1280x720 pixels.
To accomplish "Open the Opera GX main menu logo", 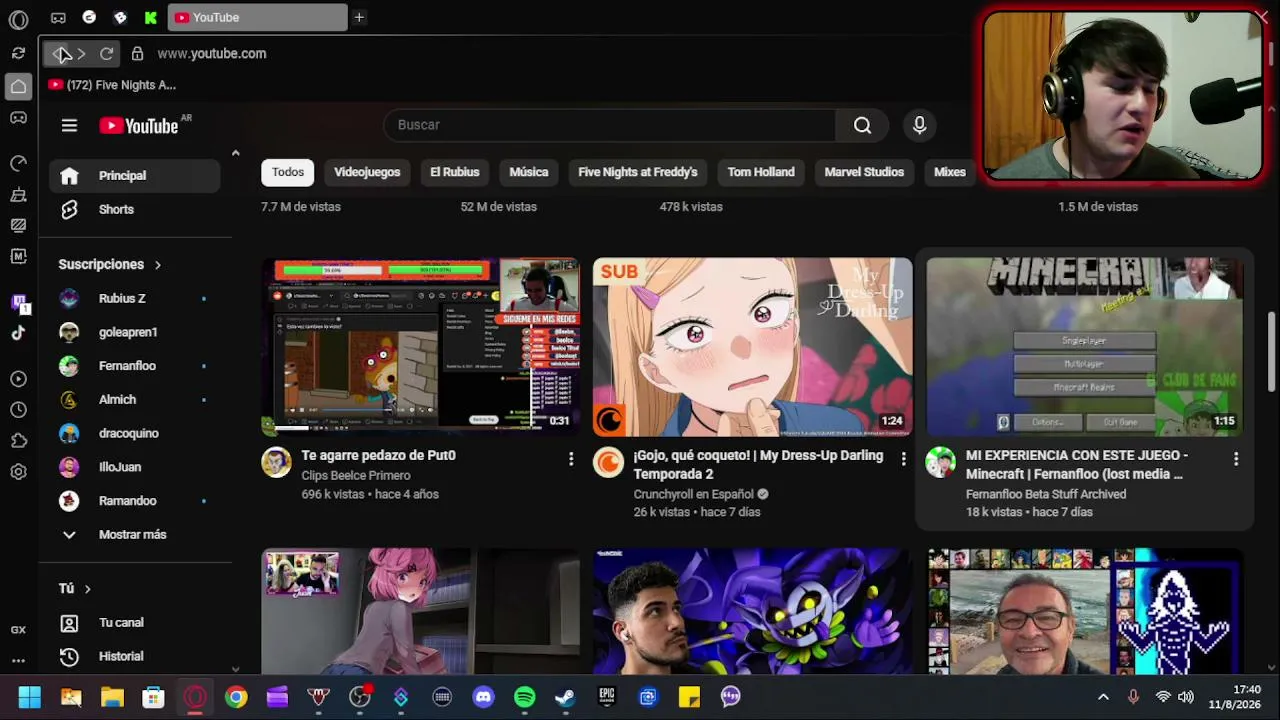I will [x=18, y=19].
